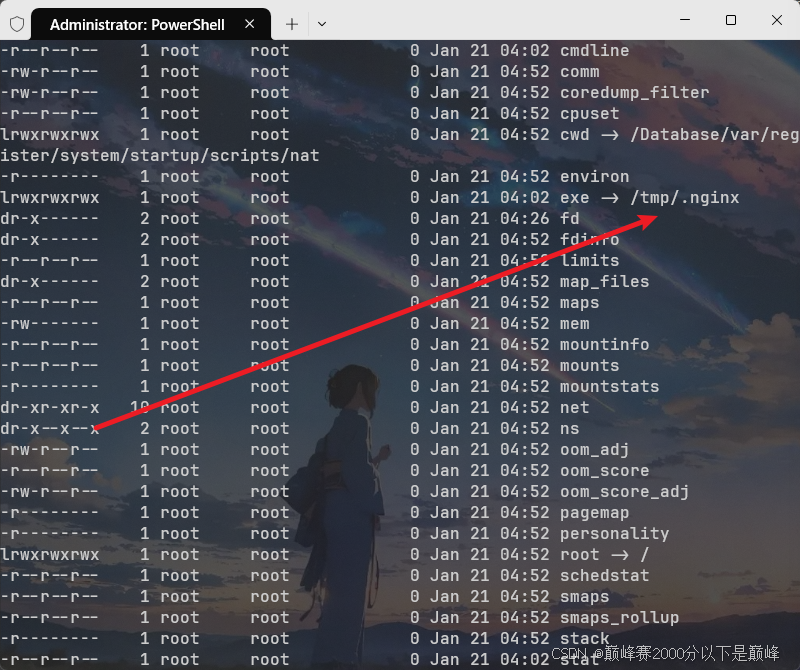Click the shield icon beside the tab
Image resolution: width=800 pixels, height=670 pixels.
(x=17, y=24)
